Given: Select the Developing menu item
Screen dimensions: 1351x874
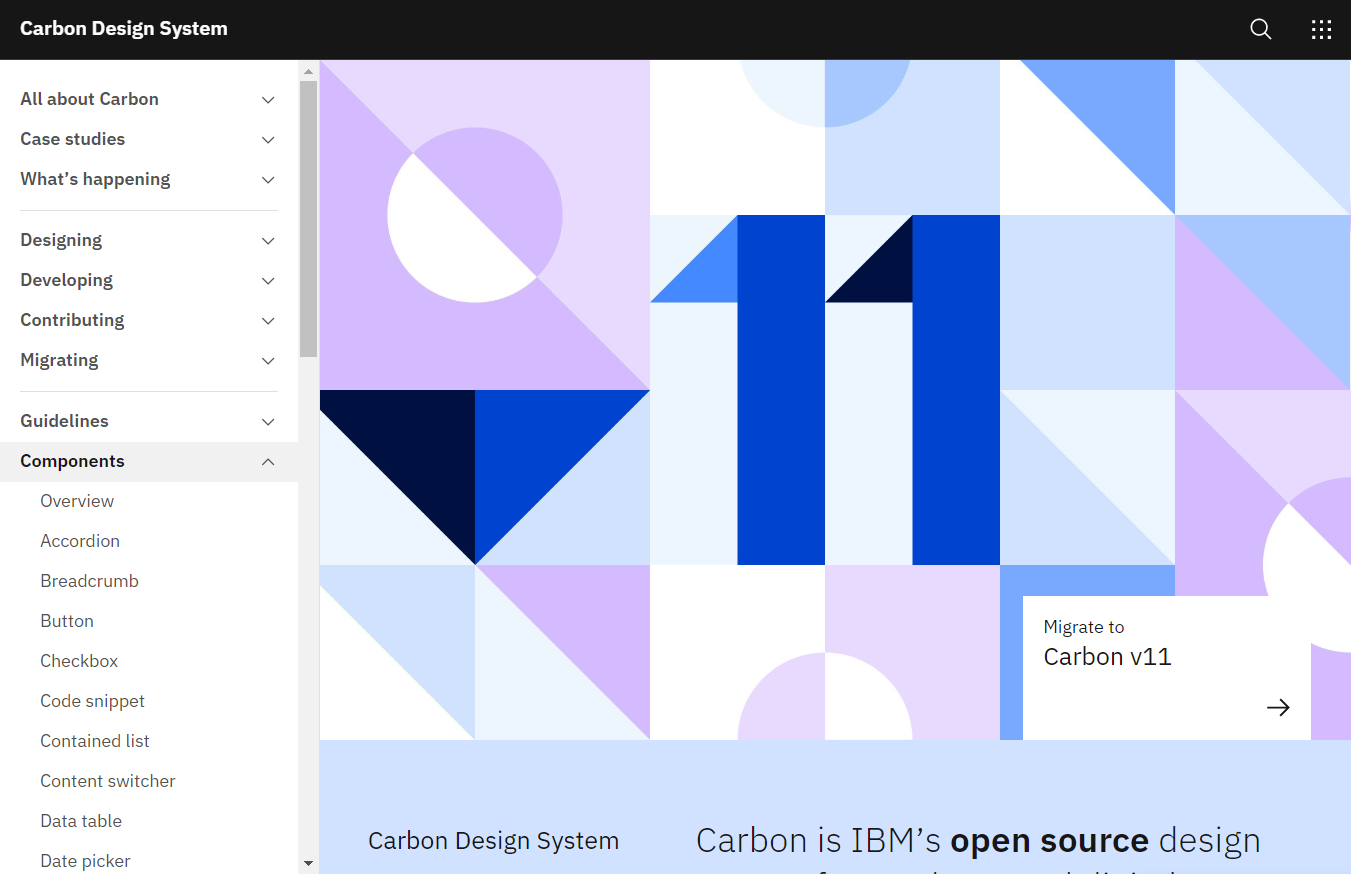Looking at the screenshot, I should coord(149,280).
